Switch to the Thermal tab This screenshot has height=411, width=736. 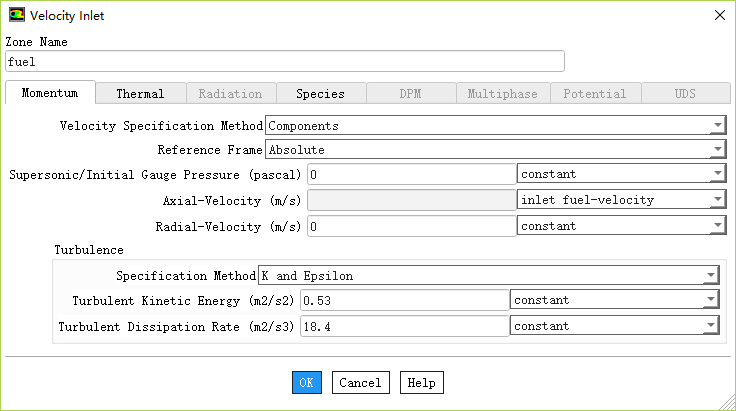pos(140,93)
